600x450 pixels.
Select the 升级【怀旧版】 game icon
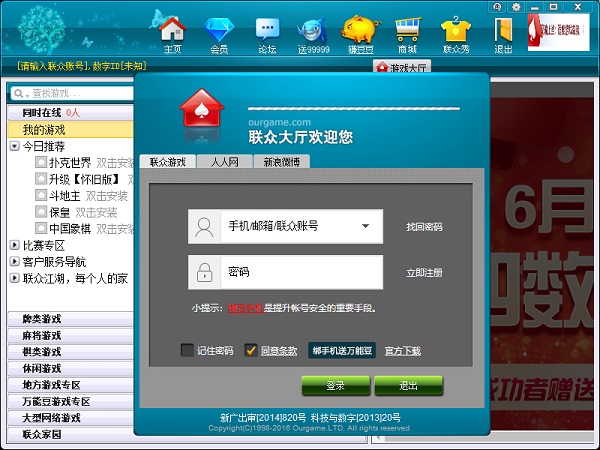pos(41,179)
